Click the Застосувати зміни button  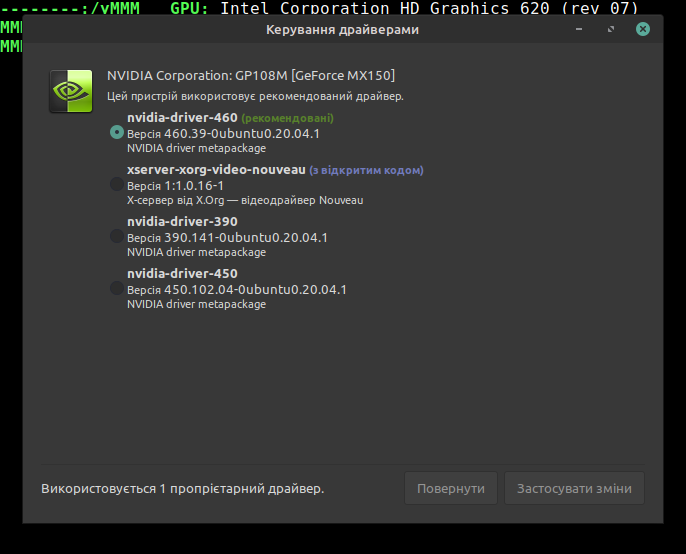click(574, 488)
